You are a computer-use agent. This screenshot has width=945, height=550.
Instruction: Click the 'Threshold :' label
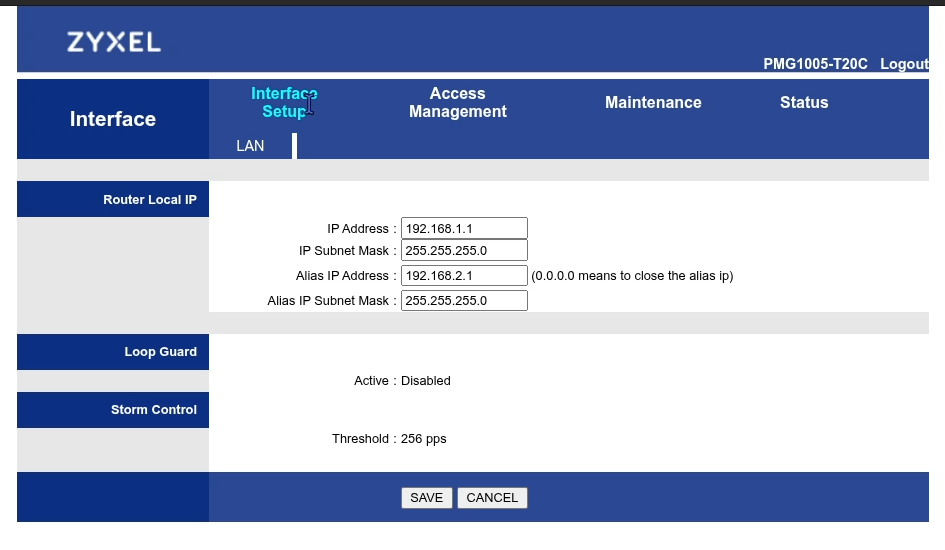(364, 439)
